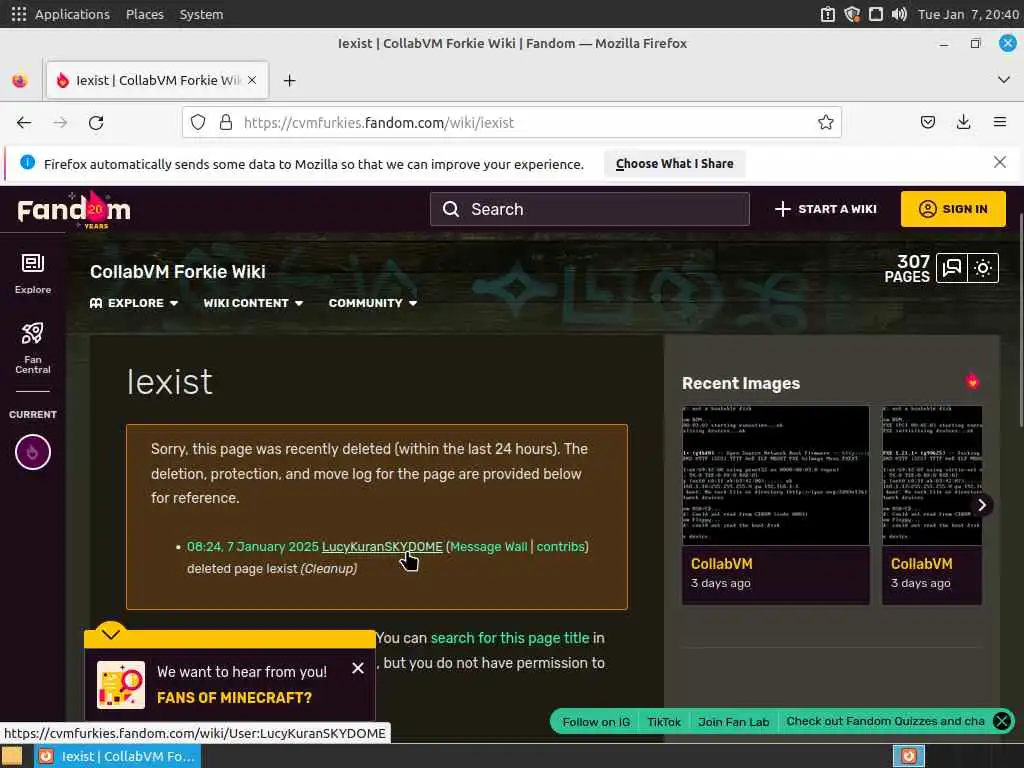Click in the Fandom Search field
The image size is (1024, 768).
pyautogui.click(x=590, y=209)
